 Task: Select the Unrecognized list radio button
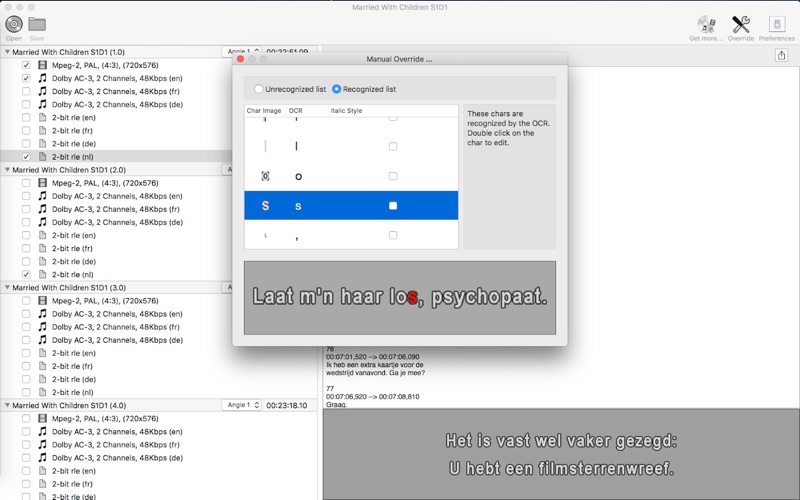259,89
